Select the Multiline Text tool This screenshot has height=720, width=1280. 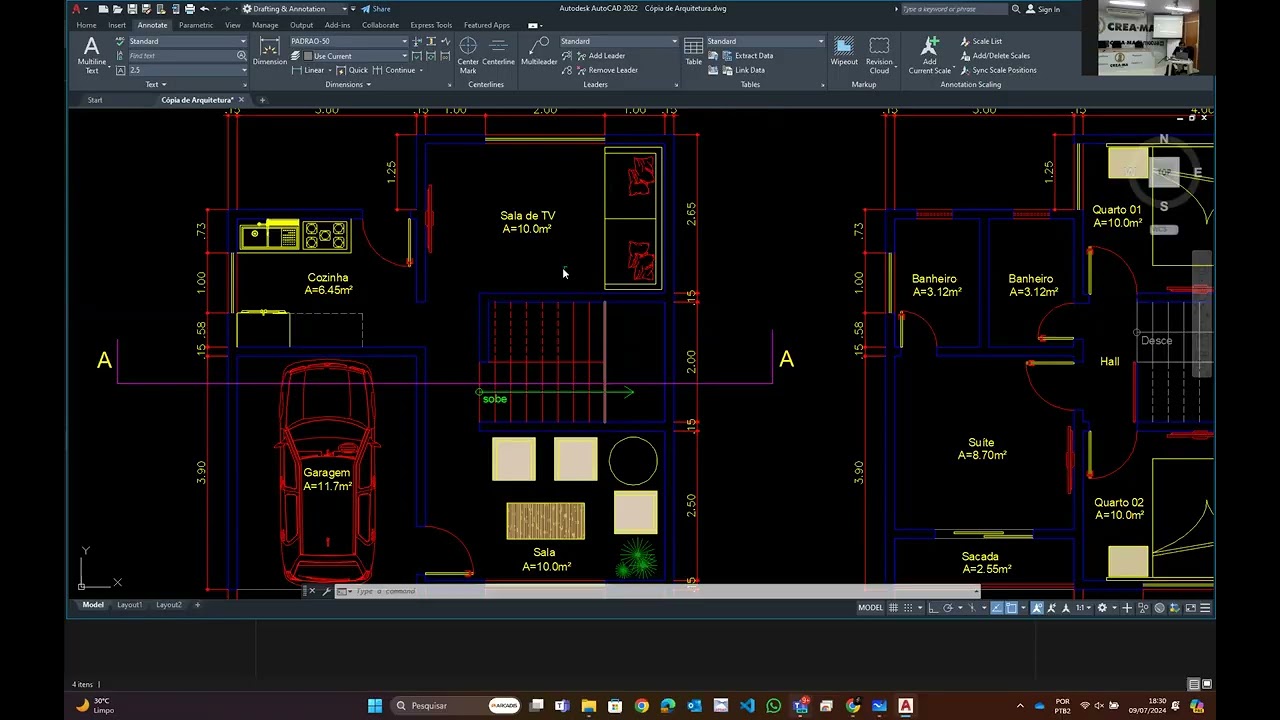tap(91, 55)
